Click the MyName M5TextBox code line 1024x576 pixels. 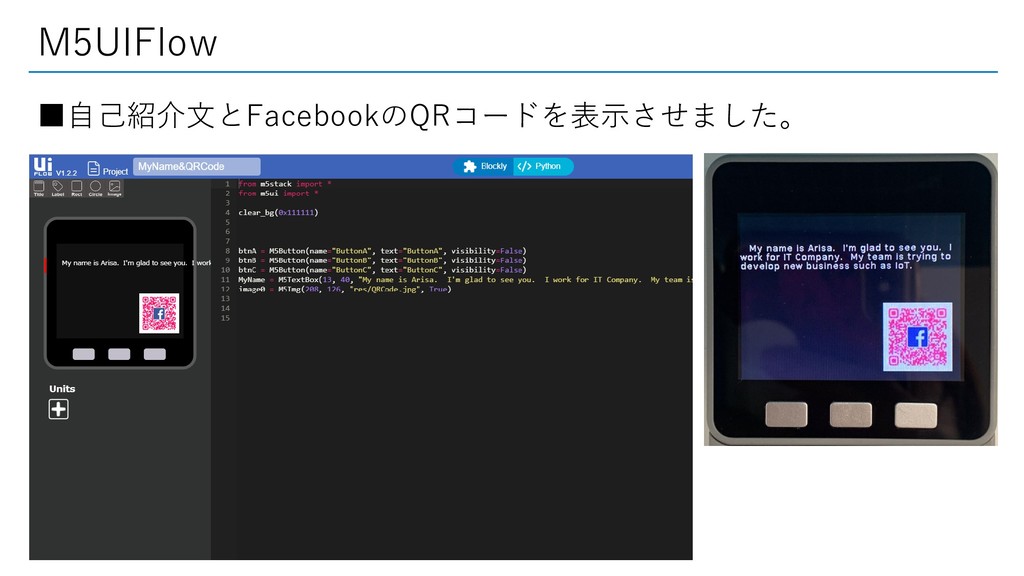465,280
